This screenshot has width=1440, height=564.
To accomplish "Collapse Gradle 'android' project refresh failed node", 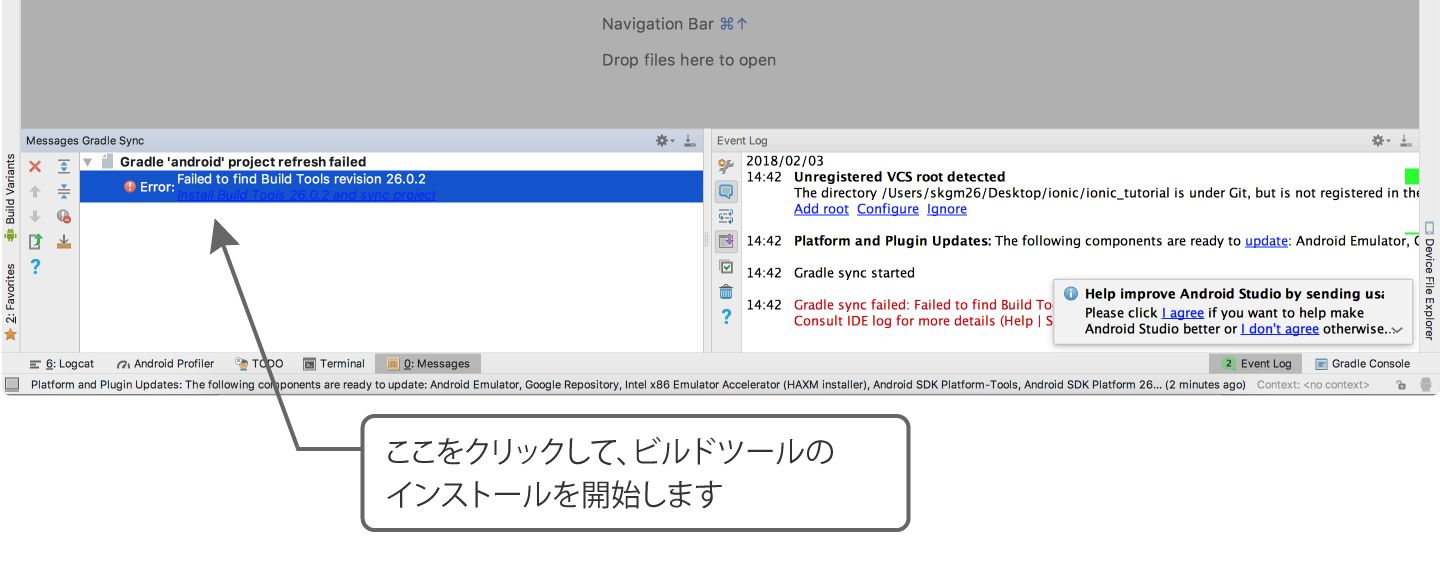I will pyautogui.click(x=87, y=162).
